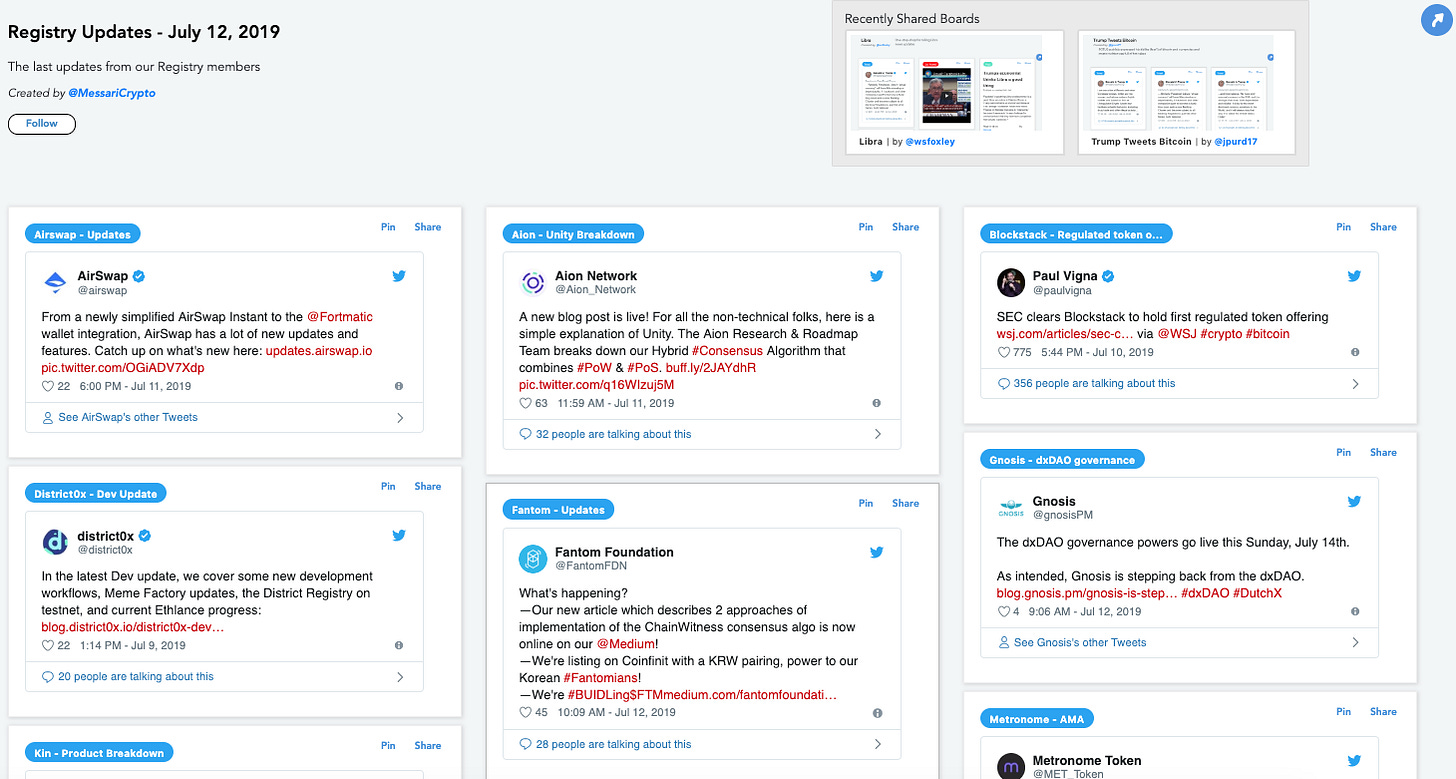
Task: Select the Airswap - Updates tag
Action: point(83,234)
